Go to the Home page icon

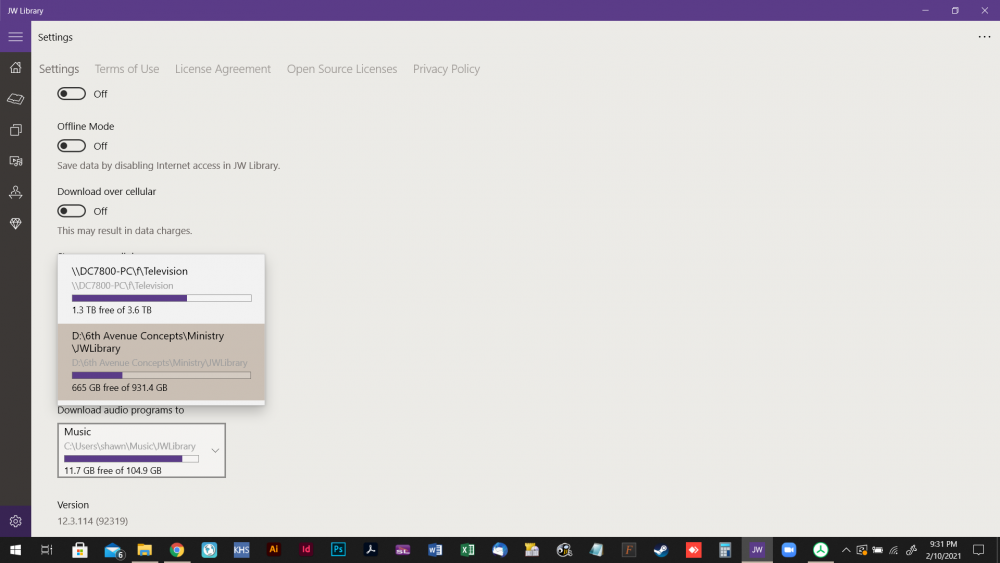coord(15,68)
